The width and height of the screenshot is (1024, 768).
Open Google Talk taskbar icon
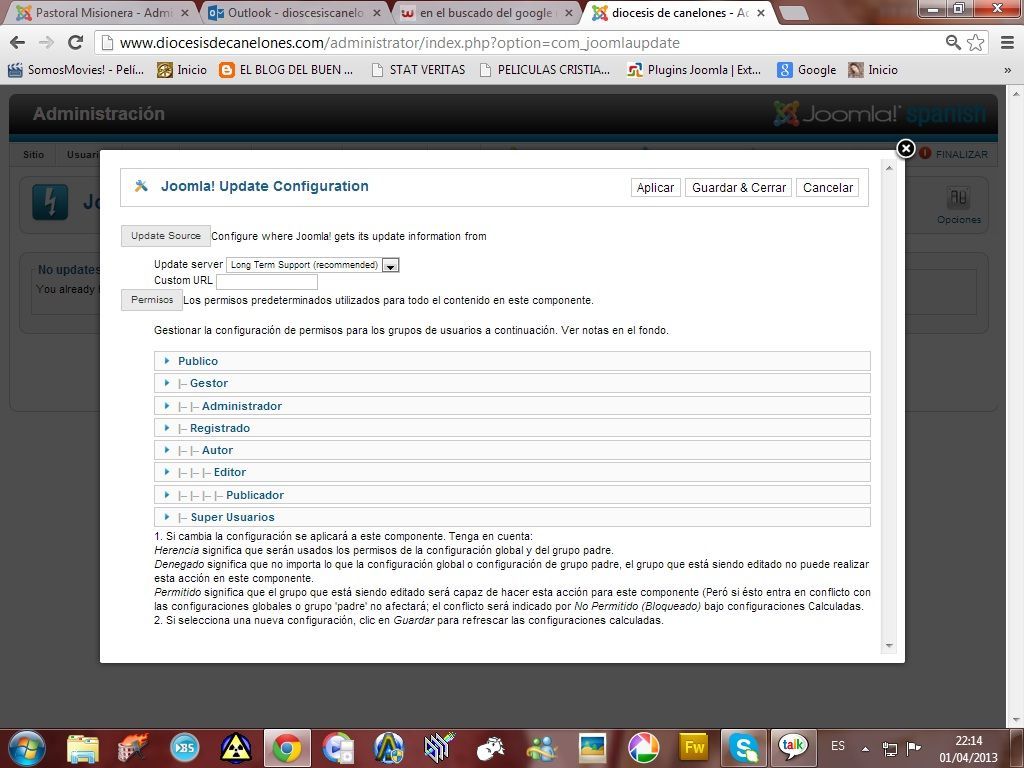click(x=792, y=747)
